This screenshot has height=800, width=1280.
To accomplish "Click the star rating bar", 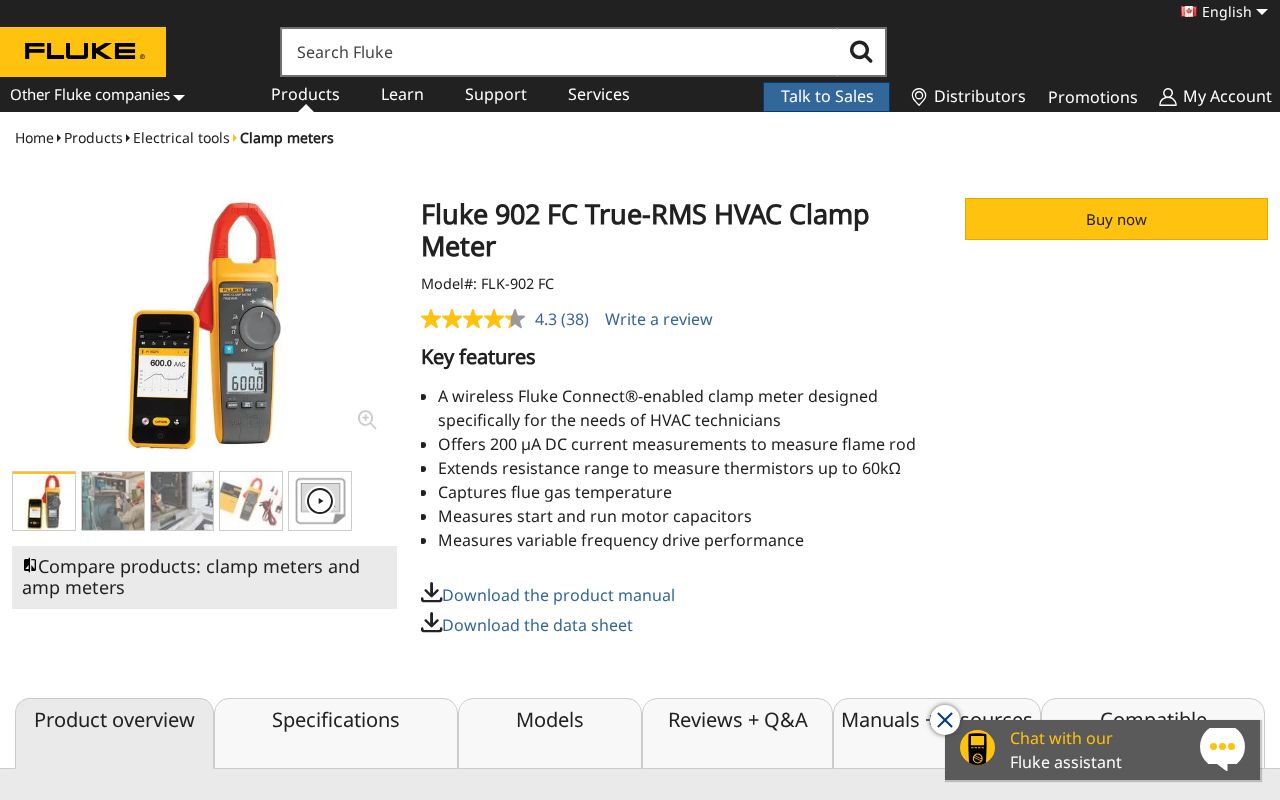I will 472,319.
